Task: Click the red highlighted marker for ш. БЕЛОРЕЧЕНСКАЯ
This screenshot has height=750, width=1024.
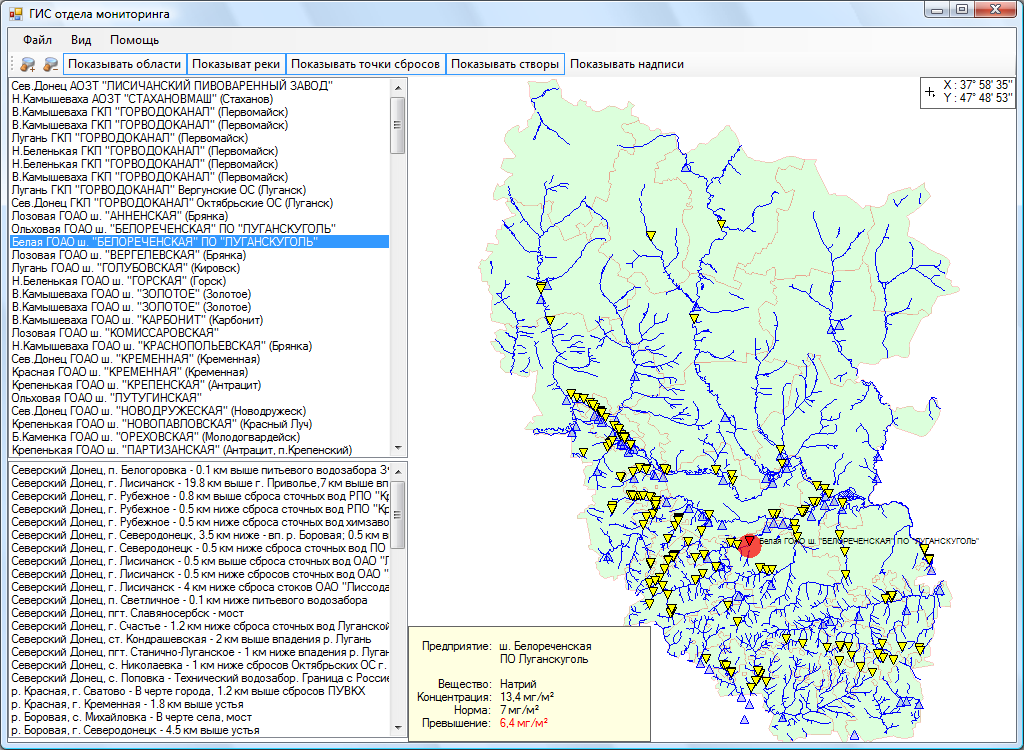Action: click(x=750, y=545)
